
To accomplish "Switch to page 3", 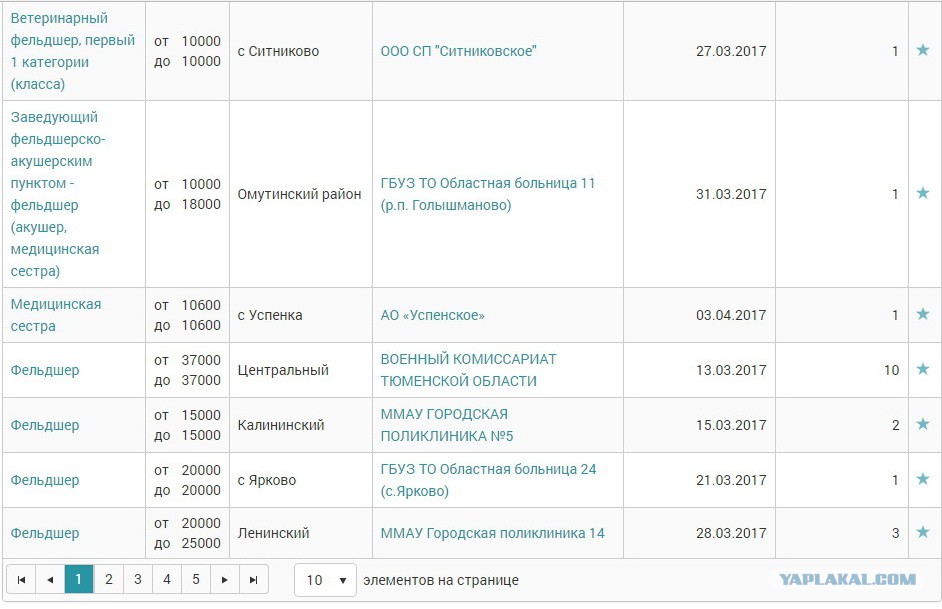I will point(138,580).
